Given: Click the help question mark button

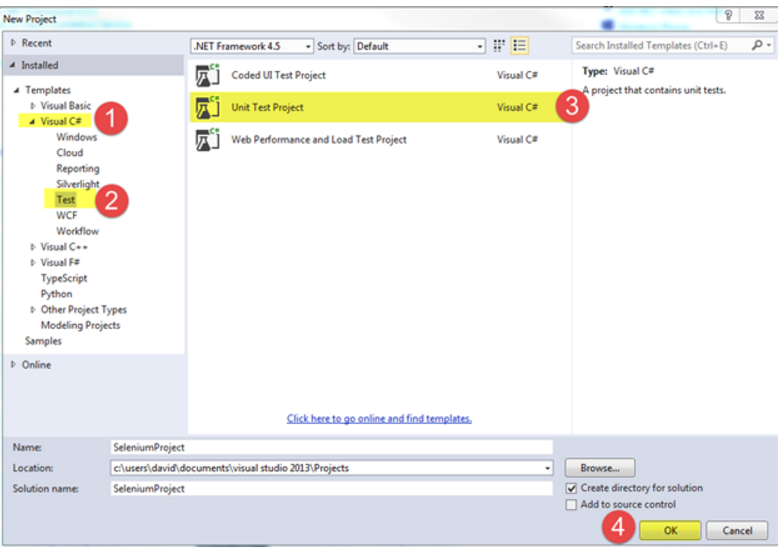Looking at the screenshot, I should pos(728,15).
